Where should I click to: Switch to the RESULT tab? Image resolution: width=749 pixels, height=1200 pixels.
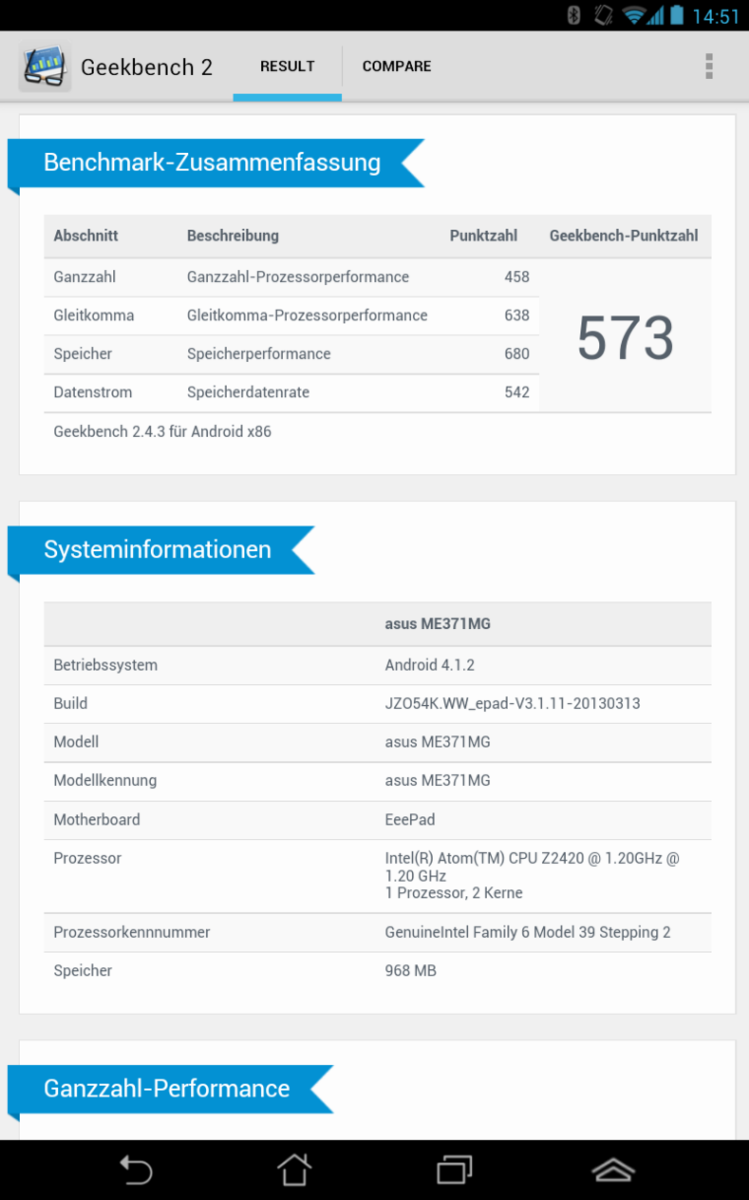[287, 67]
